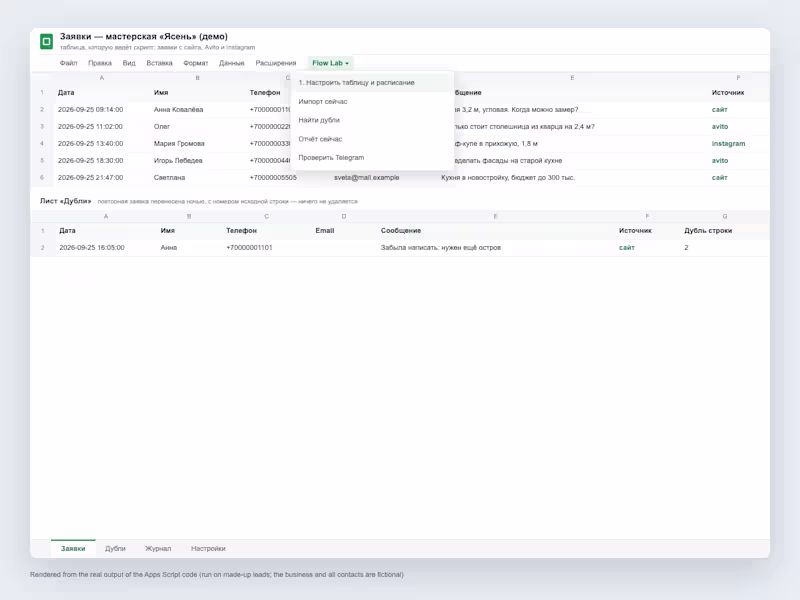Click 'Лист «Дубли»' section heading
800x600 pixels.
tap(65, 201)
